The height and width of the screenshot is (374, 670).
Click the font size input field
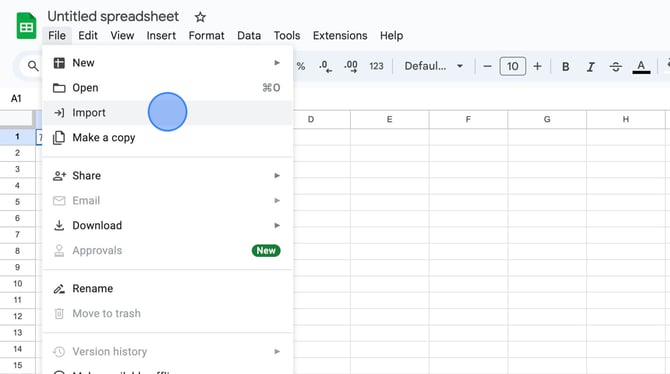pos(512,66)
